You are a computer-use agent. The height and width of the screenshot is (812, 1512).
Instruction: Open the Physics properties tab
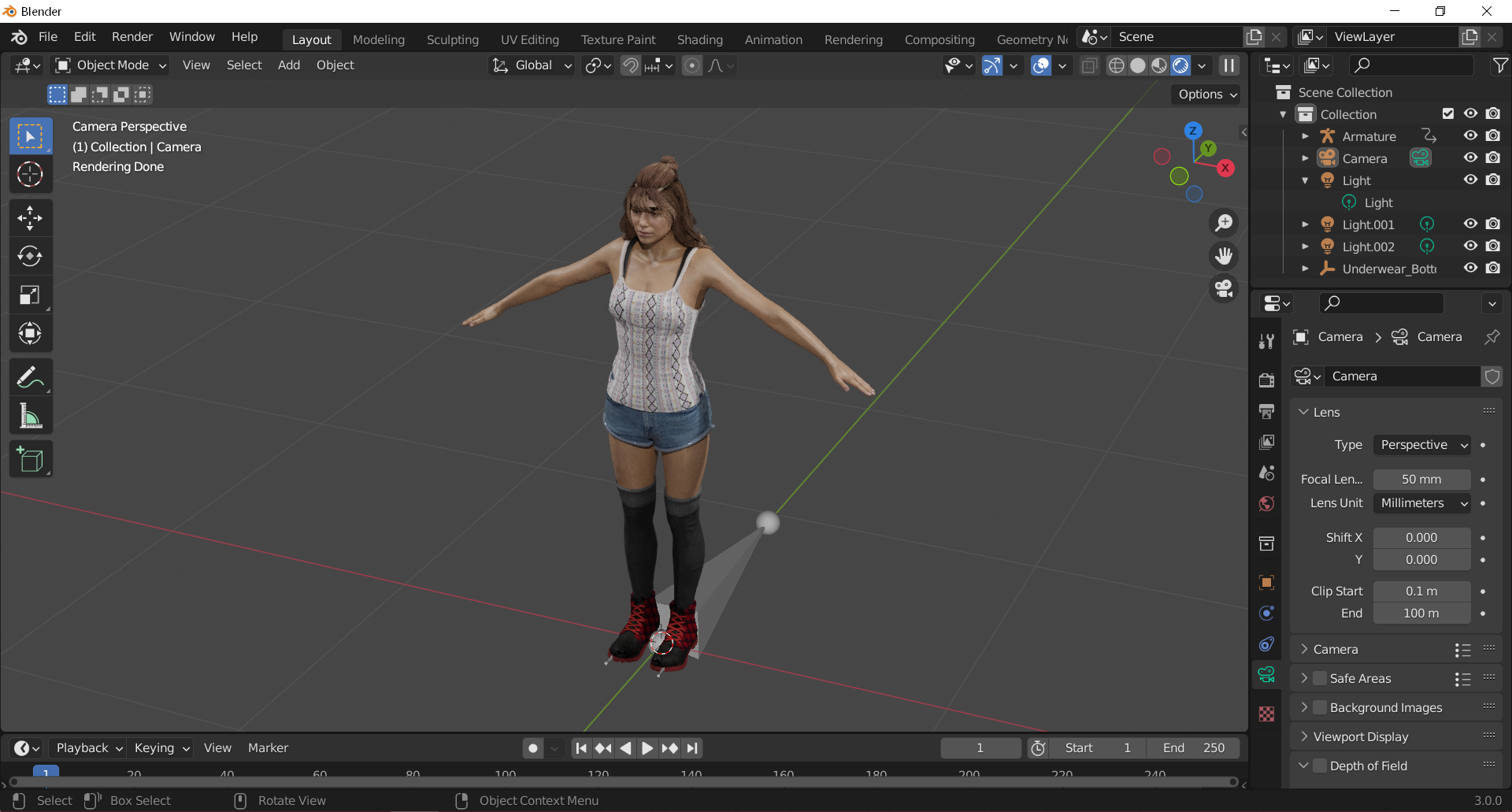tap(1266, 614)
